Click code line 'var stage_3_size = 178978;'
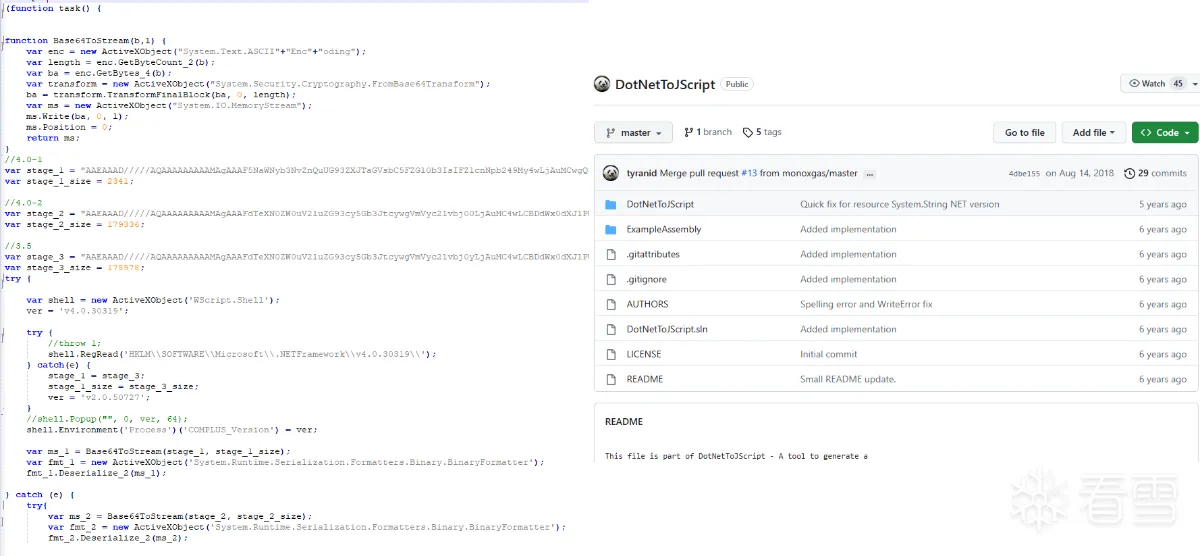 74,267
